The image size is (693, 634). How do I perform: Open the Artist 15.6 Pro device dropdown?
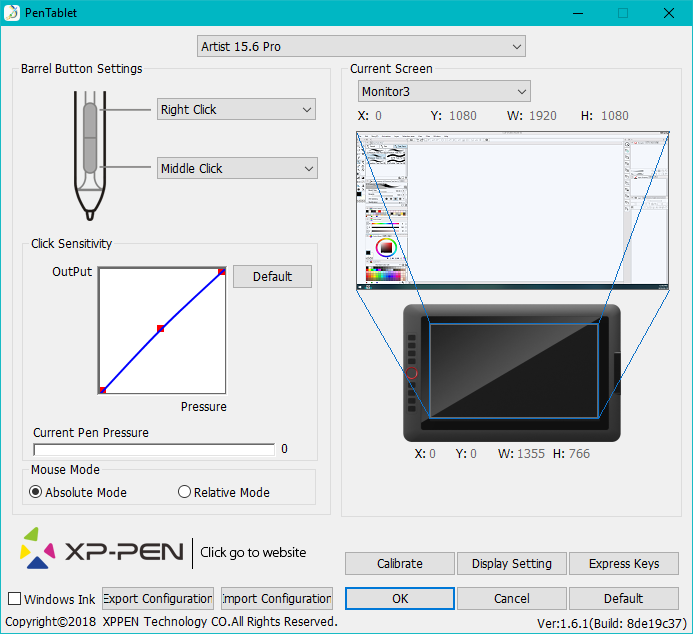[x=361, y=46]
